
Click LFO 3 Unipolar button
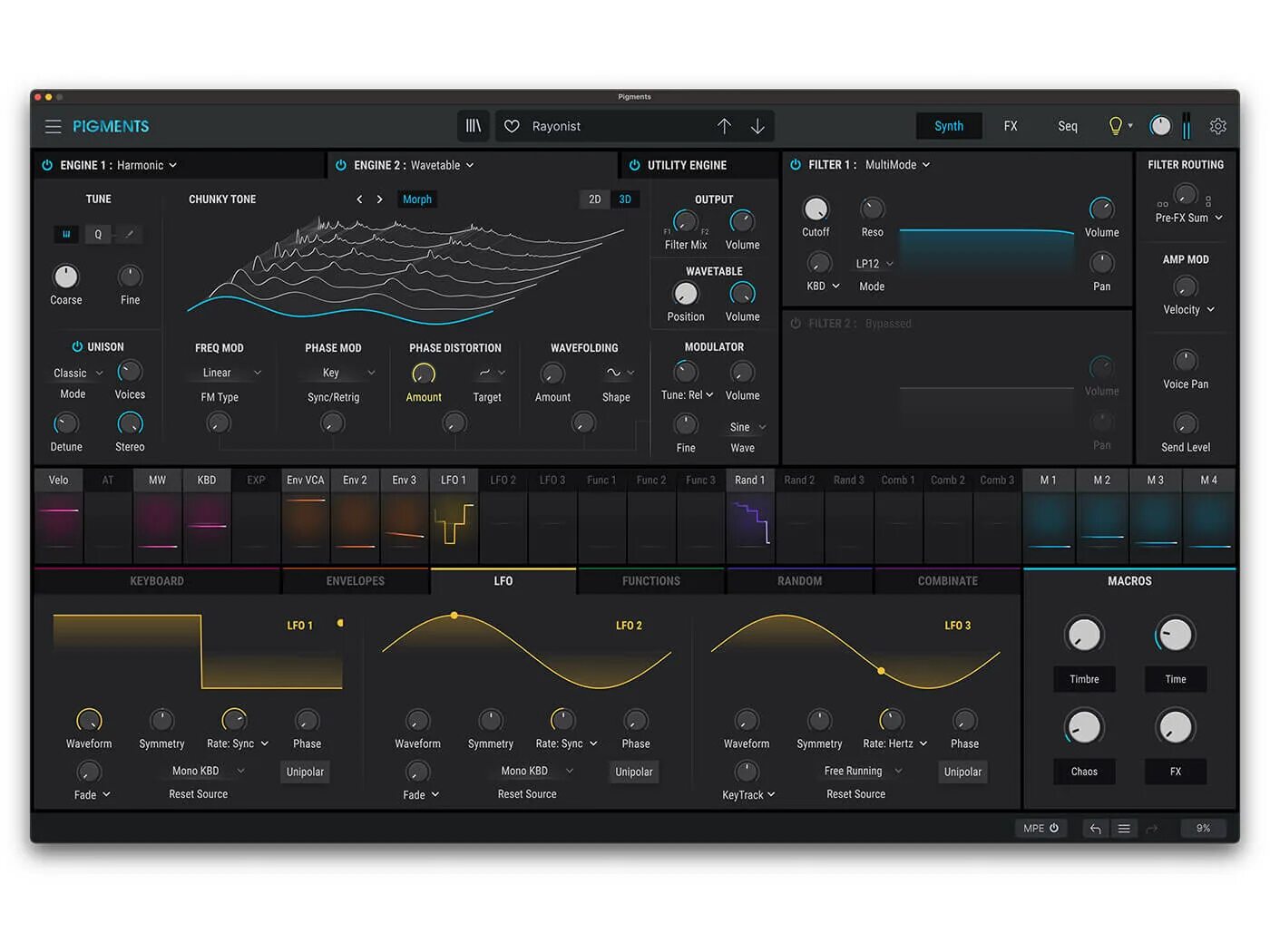[962, 772]
